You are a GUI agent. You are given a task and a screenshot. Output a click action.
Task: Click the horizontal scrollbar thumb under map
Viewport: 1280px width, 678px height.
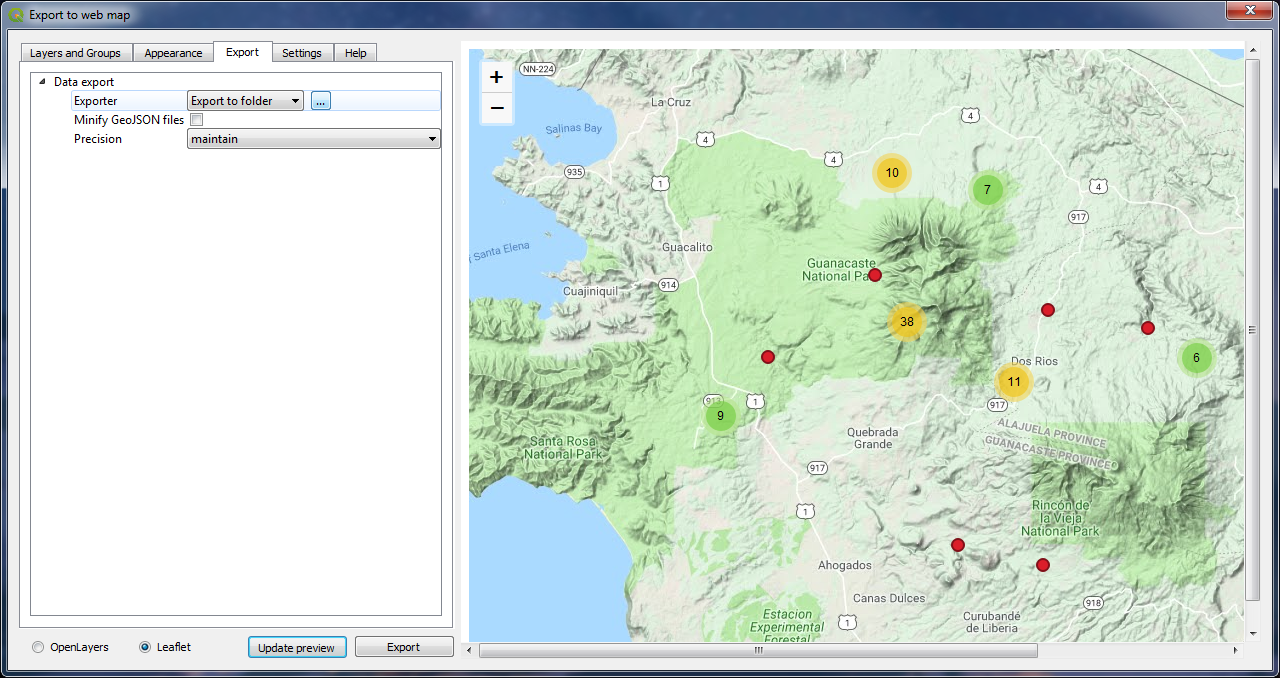(758, 650)
